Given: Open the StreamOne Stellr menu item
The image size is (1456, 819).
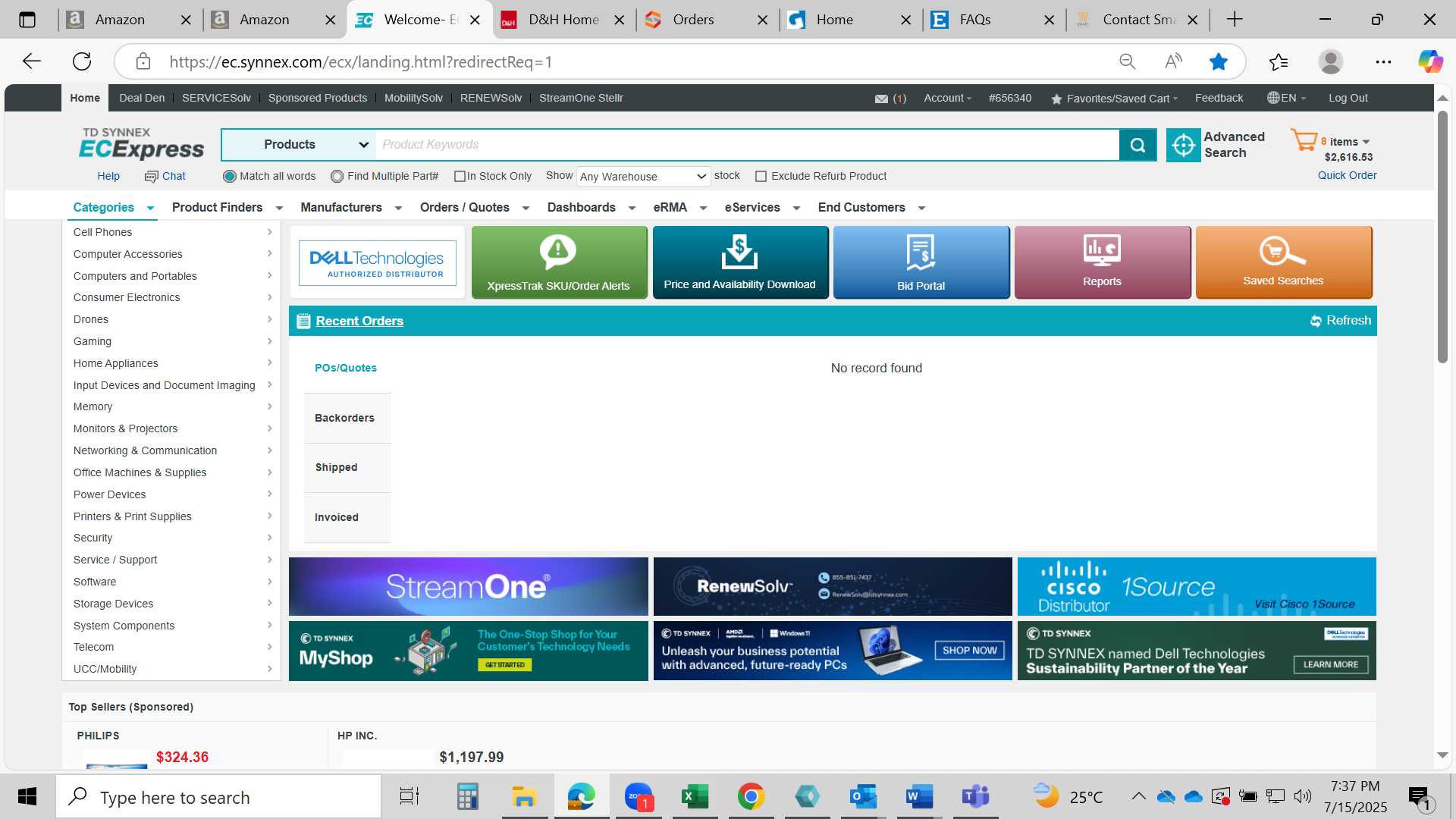Looking at the screenshot, I should tap(581, 98).
